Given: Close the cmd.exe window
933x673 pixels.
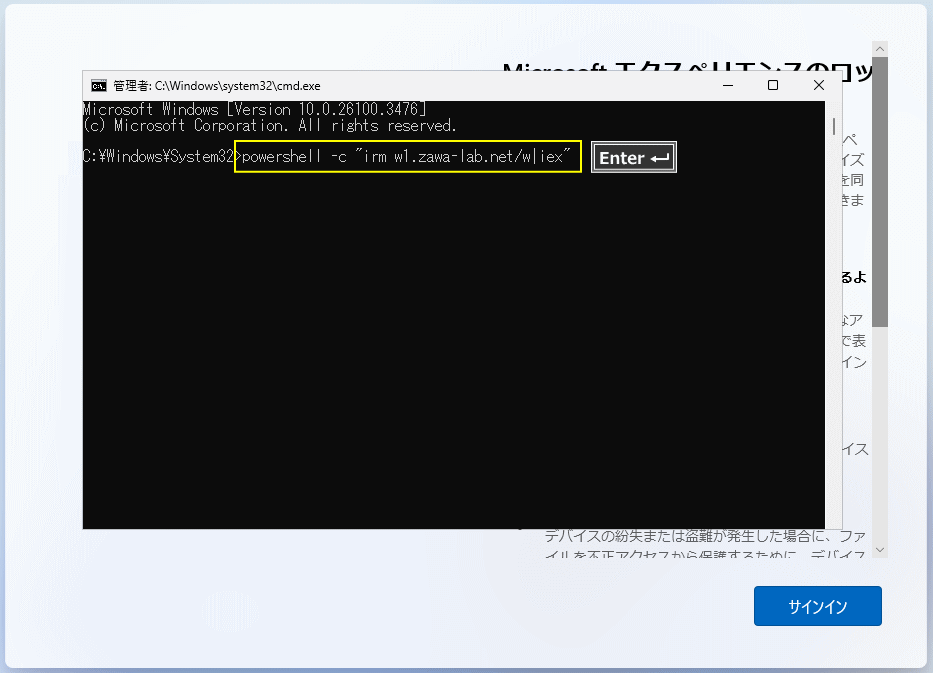Looking at the screenshot, I should point(819,86).
